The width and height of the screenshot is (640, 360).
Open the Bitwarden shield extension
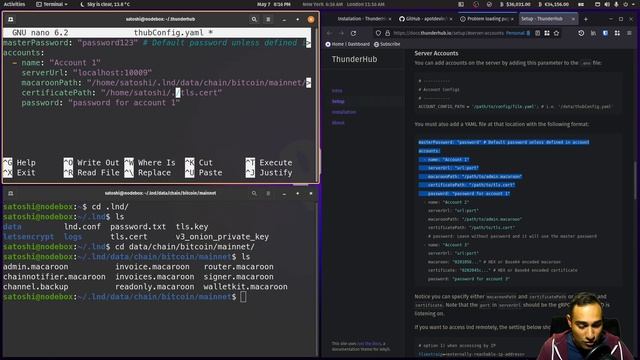point(605,33)
